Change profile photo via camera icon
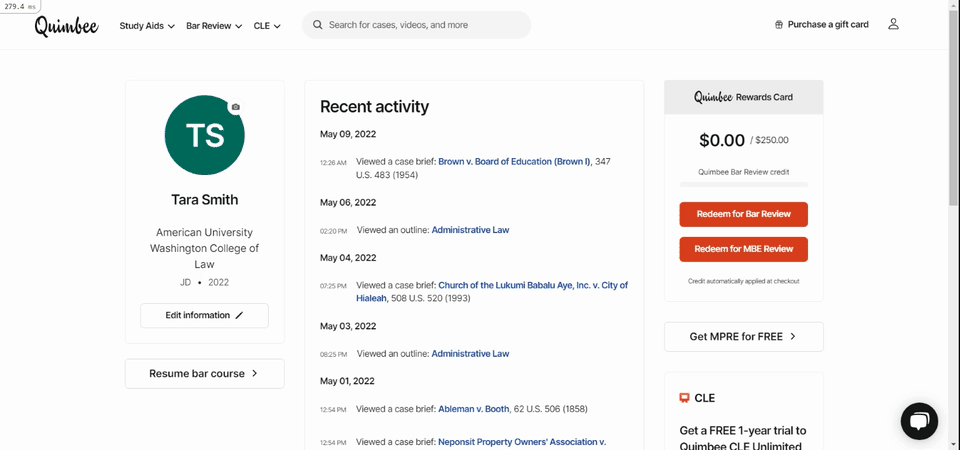The height and width of the screenshot is (450, 960). [236, 107]
